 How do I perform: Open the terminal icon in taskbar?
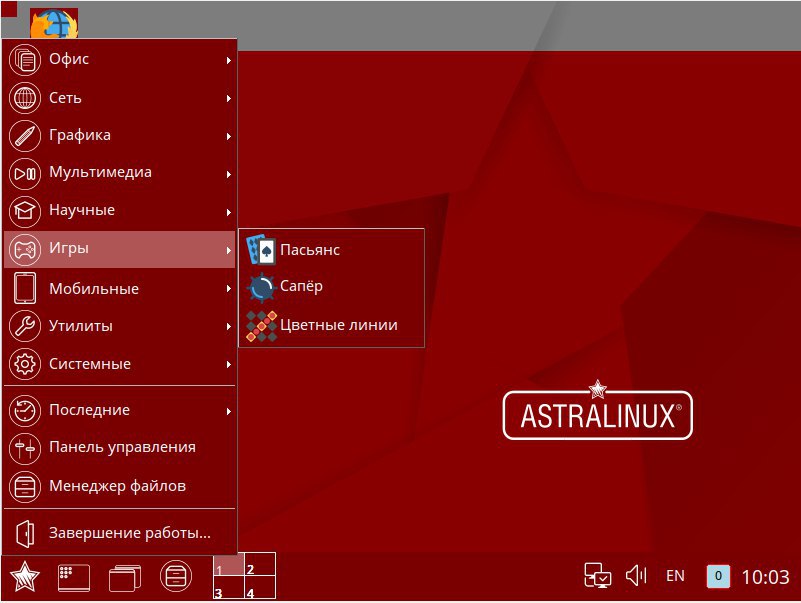(x=74, y=577)
